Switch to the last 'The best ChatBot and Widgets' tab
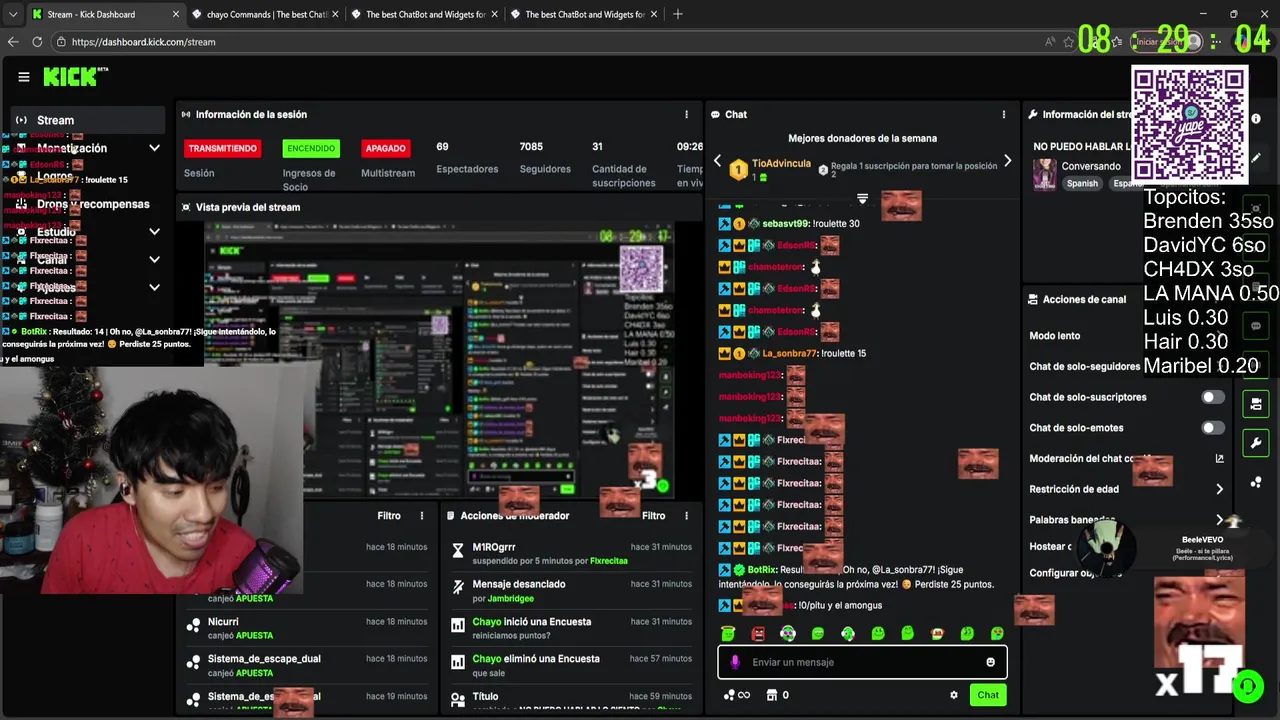Viewport: 1280px width, 720px height. tap(584, 14)
